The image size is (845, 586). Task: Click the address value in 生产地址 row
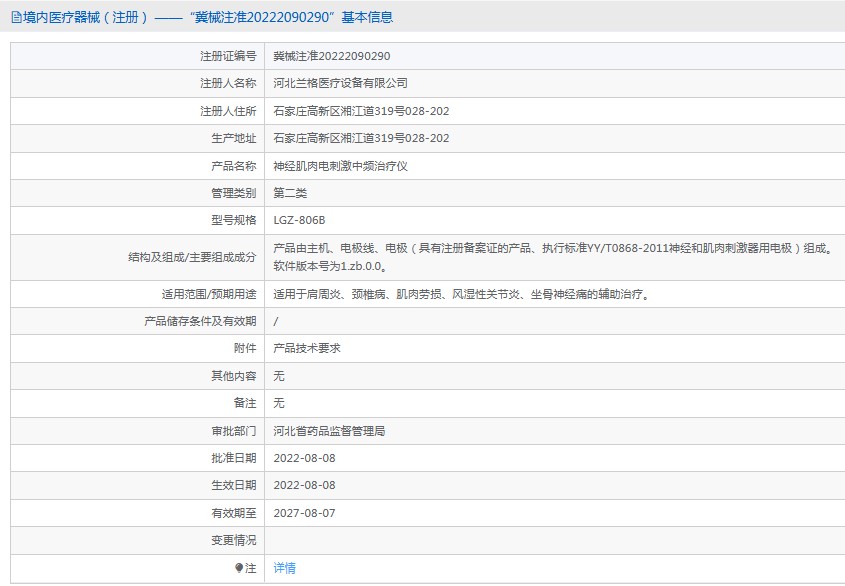click(361, 139)
